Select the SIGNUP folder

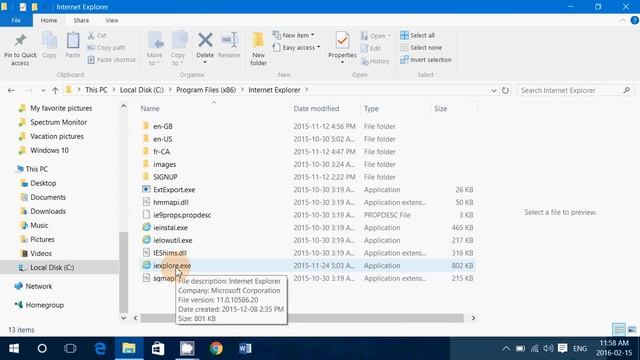[x=165, y=177]
